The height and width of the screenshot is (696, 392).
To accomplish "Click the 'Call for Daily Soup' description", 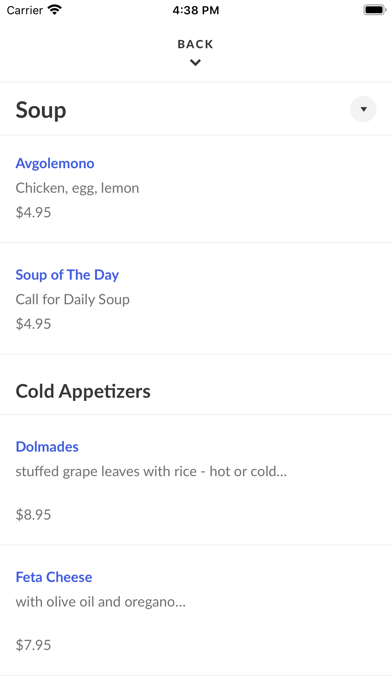I will [73, 300].
